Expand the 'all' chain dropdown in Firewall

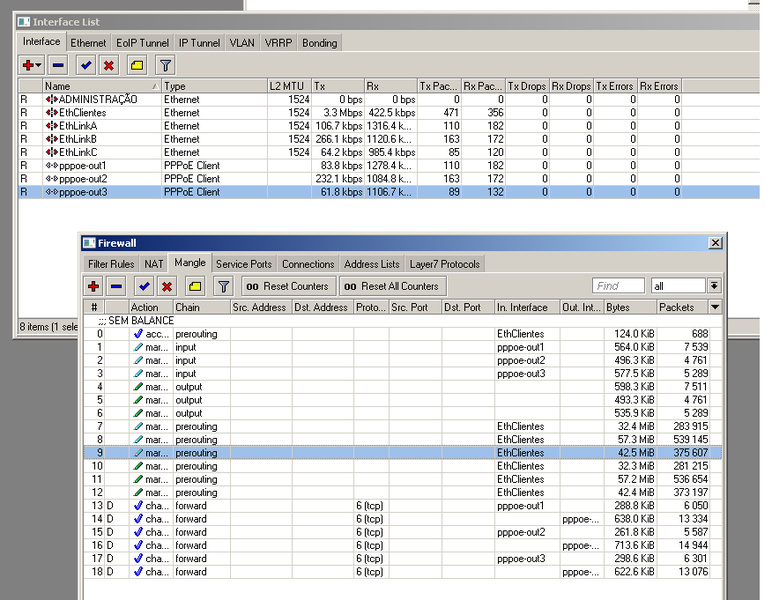point(714,286)
